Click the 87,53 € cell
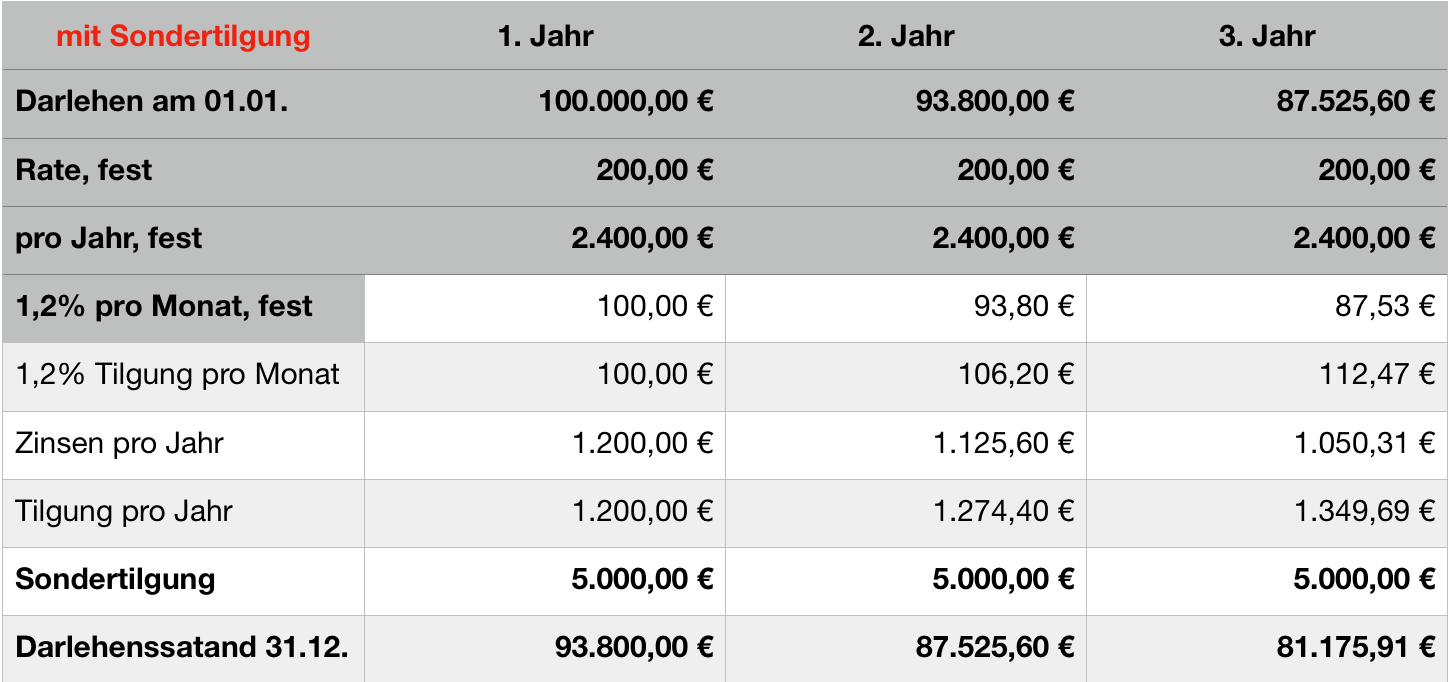 point(1385,306)
